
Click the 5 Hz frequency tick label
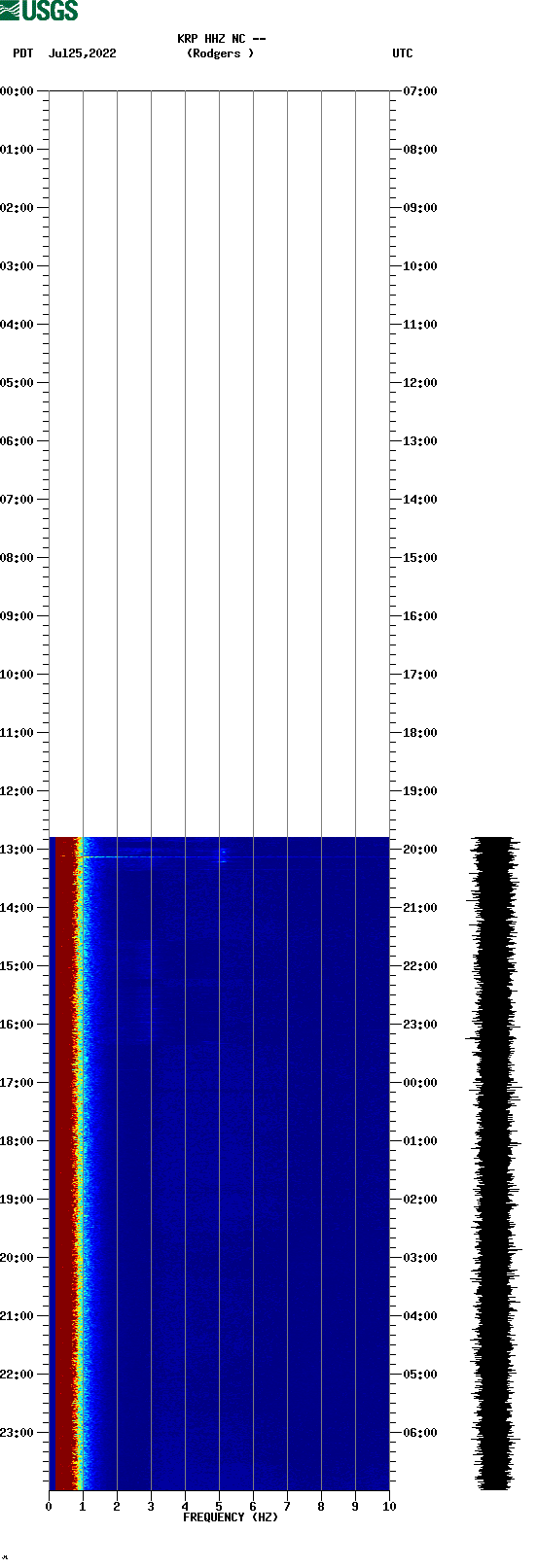(219, 1507)
